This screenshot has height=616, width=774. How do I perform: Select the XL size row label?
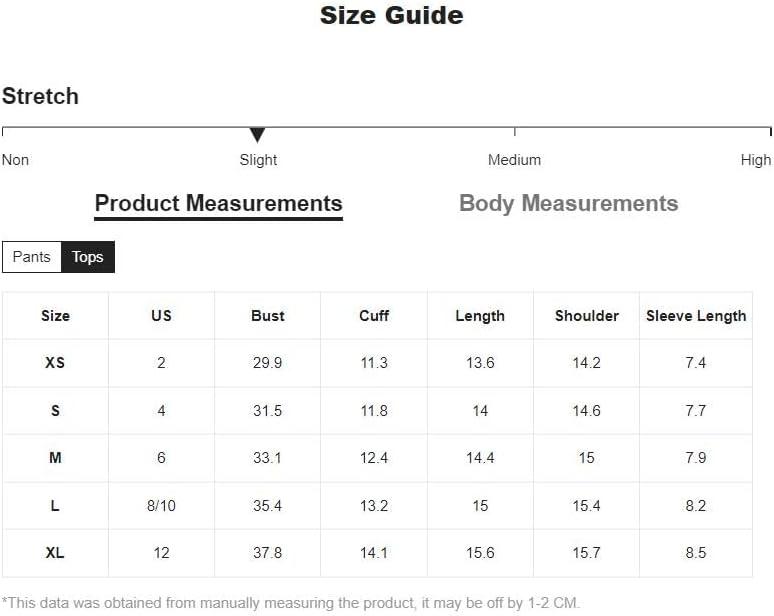[55, 553]
